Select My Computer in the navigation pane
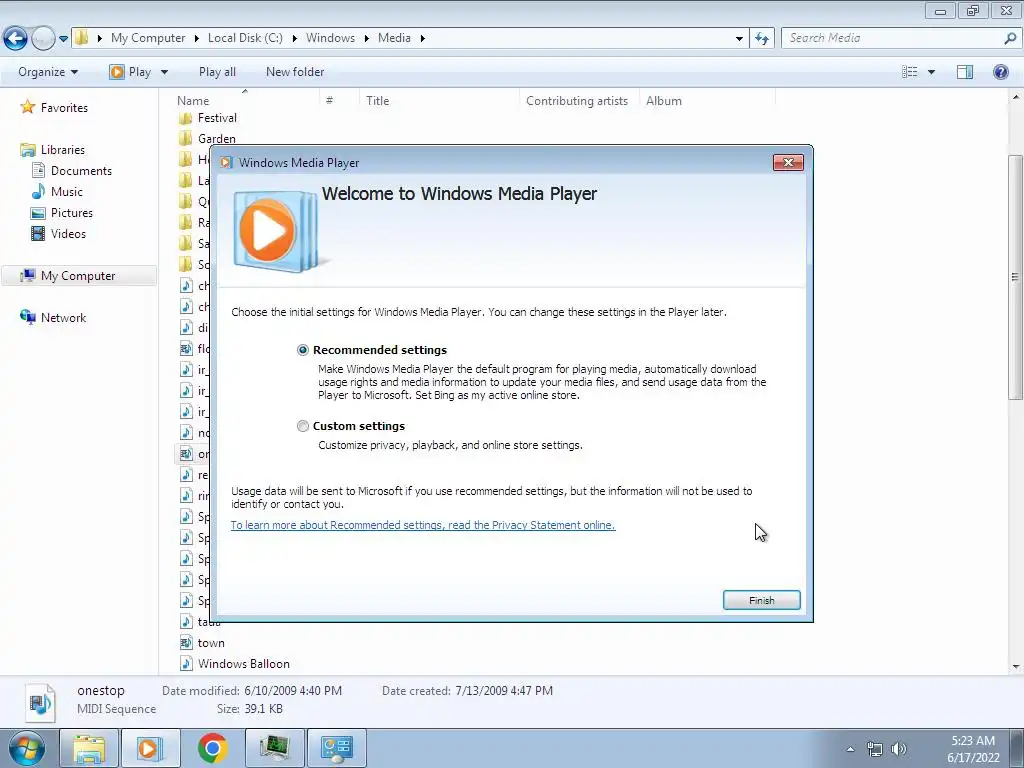This screenshot has height=768, width=1024. coord(78,276)
